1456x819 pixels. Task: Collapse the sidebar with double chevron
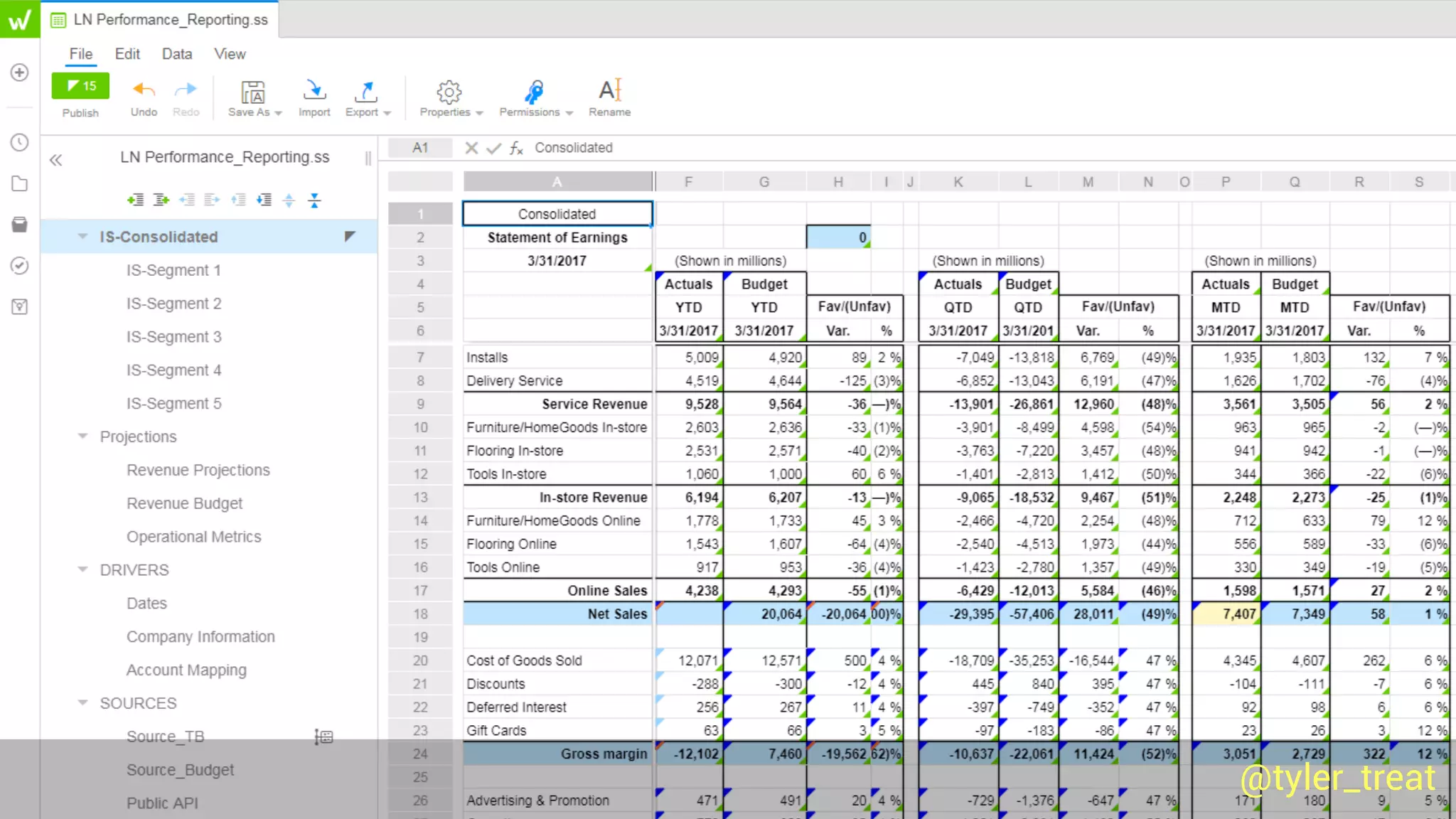[56, 160]
